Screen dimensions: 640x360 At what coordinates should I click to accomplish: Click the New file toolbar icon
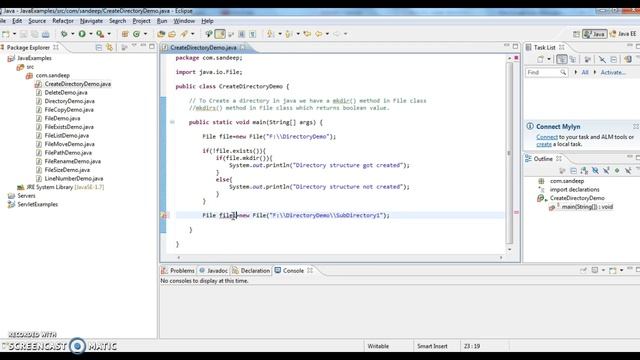(x=6, y=34)
